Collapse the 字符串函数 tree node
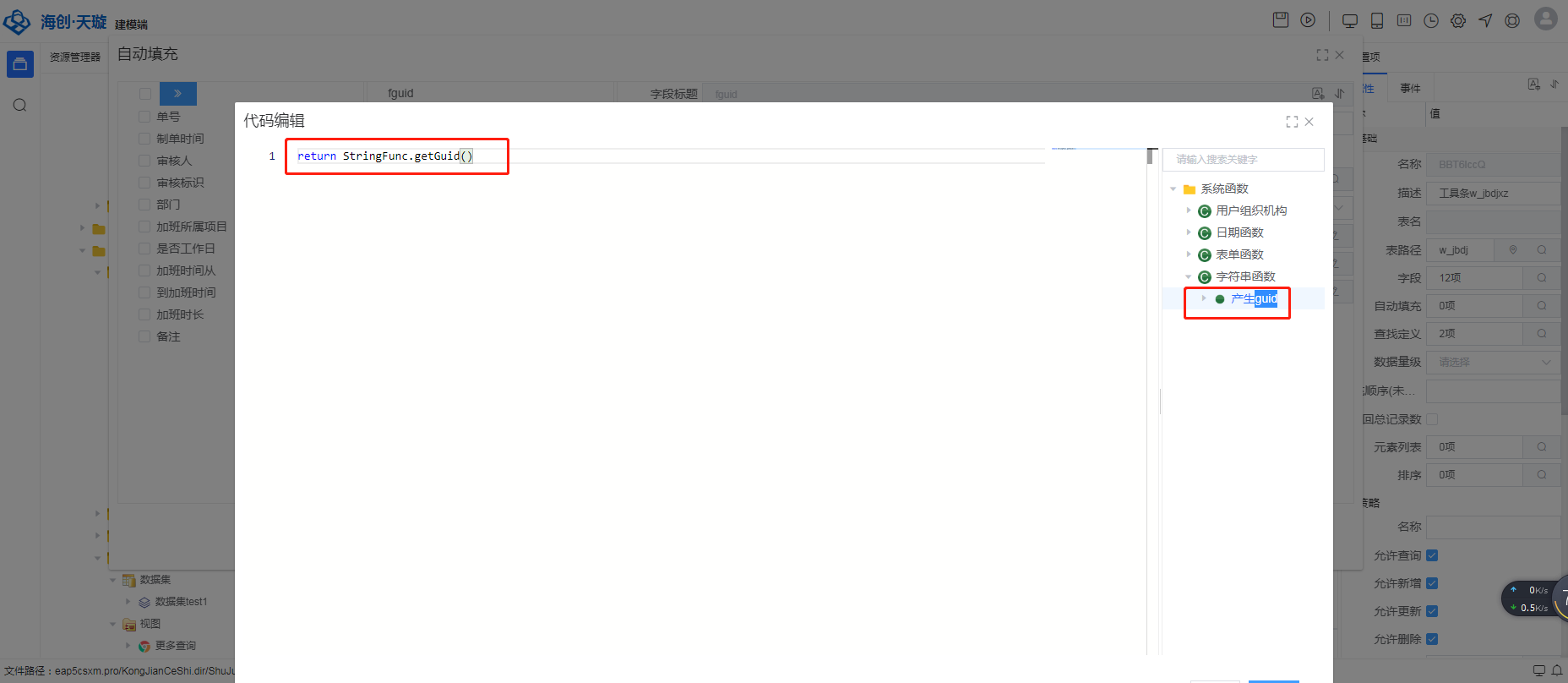Image resolution: width=1568 pixels, height=683 pixels. click(x=1189, y=276)
